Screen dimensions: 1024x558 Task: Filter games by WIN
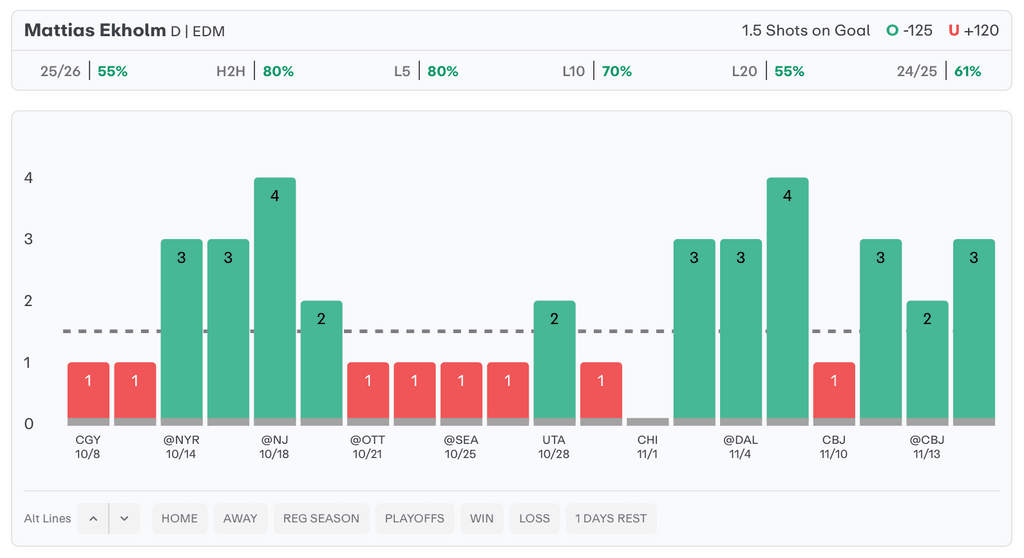coord(482,518)
